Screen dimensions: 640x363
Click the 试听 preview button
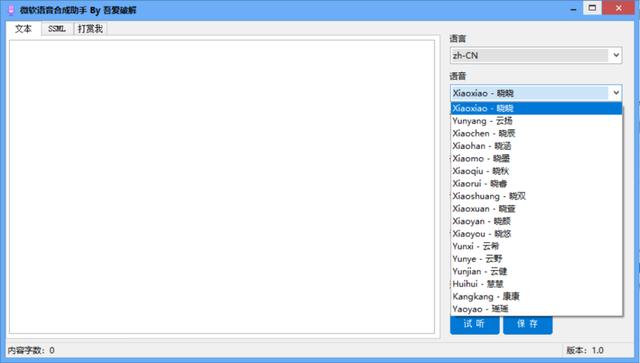(474, 324)
